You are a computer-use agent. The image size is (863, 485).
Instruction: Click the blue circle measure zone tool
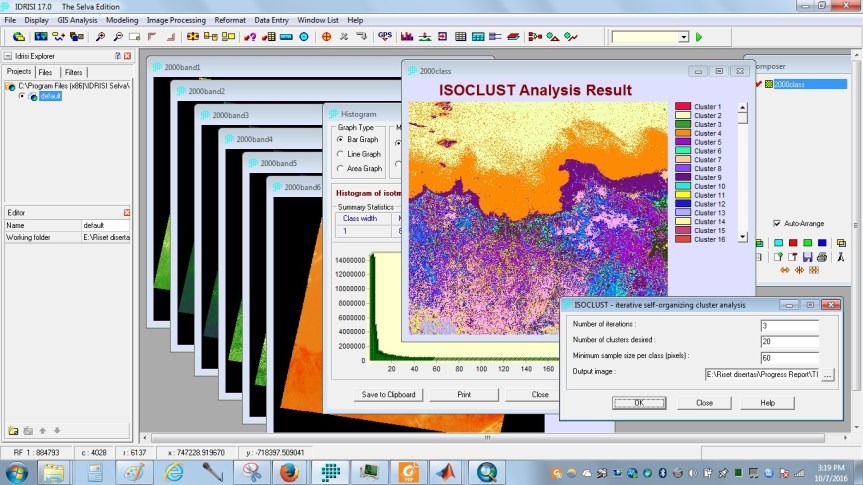(304, 37)
